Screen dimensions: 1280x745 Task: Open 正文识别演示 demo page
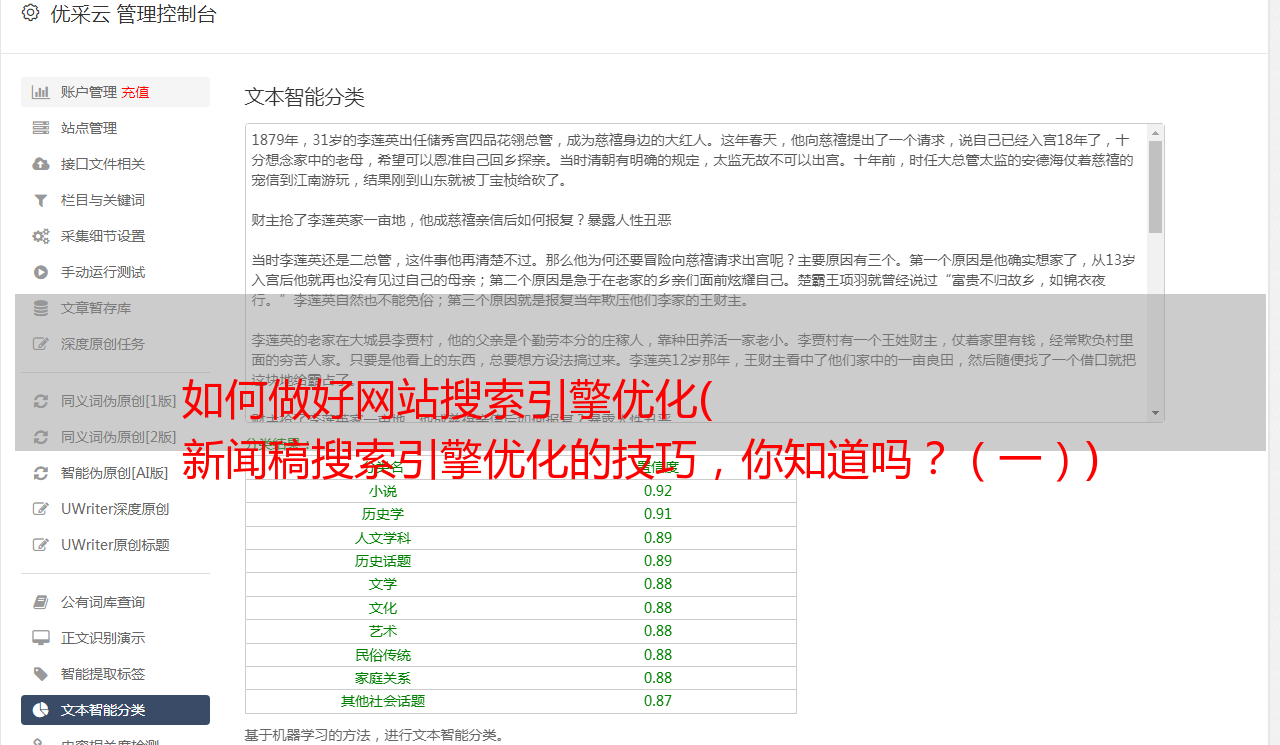(x=115, y=638)
